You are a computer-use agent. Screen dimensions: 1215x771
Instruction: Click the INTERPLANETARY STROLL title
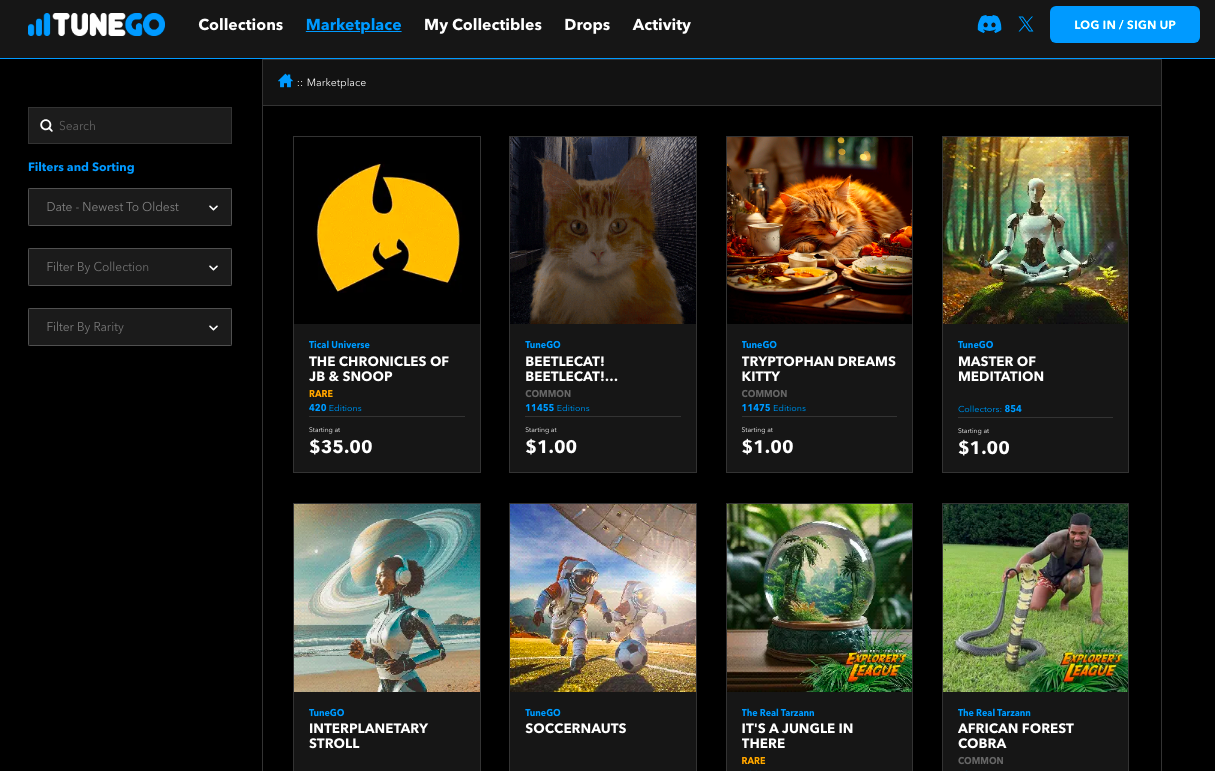(x=368, y=736)
